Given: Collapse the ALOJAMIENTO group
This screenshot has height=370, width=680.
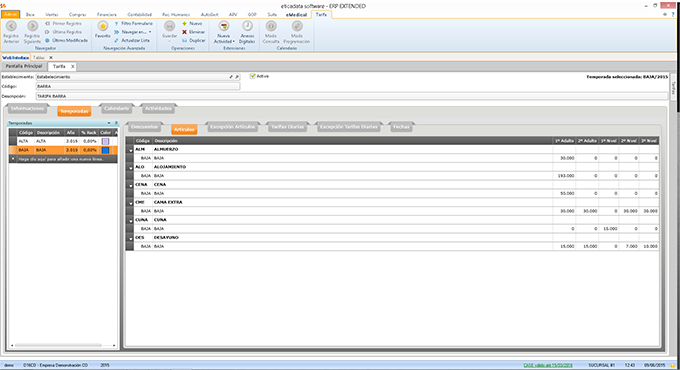Looking at the screenshot, I should [x=131, y=168].
